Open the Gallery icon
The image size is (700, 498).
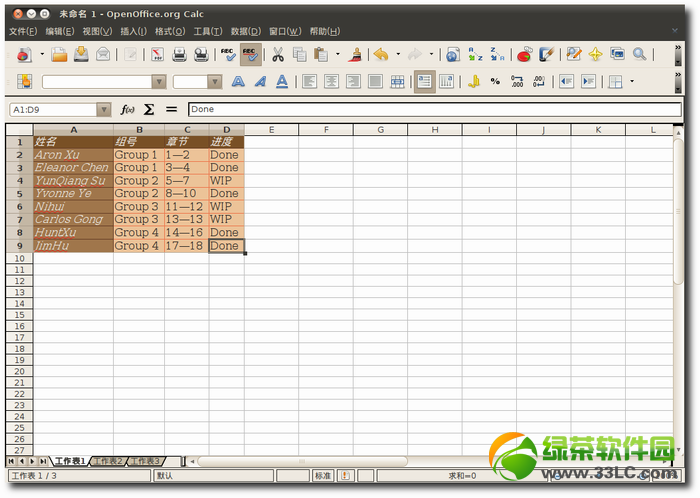[617, 54]
